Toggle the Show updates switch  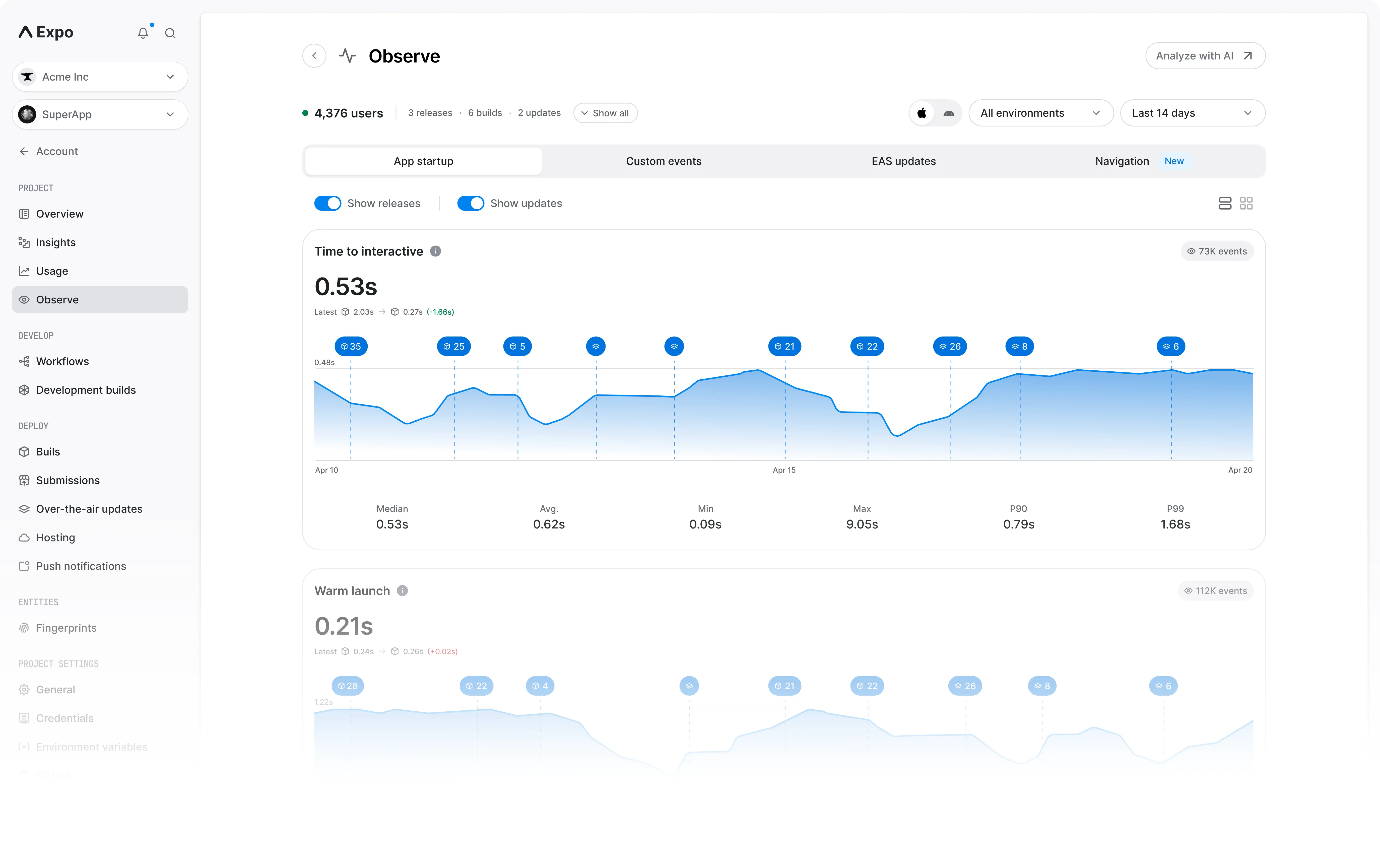pos(471,204)
